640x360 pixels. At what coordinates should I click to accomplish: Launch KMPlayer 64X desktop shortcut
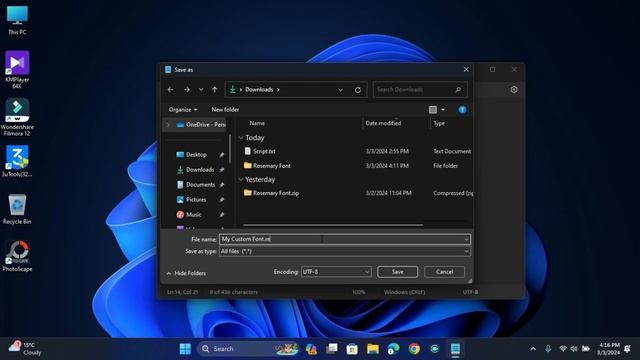click(x=17, y=69)
